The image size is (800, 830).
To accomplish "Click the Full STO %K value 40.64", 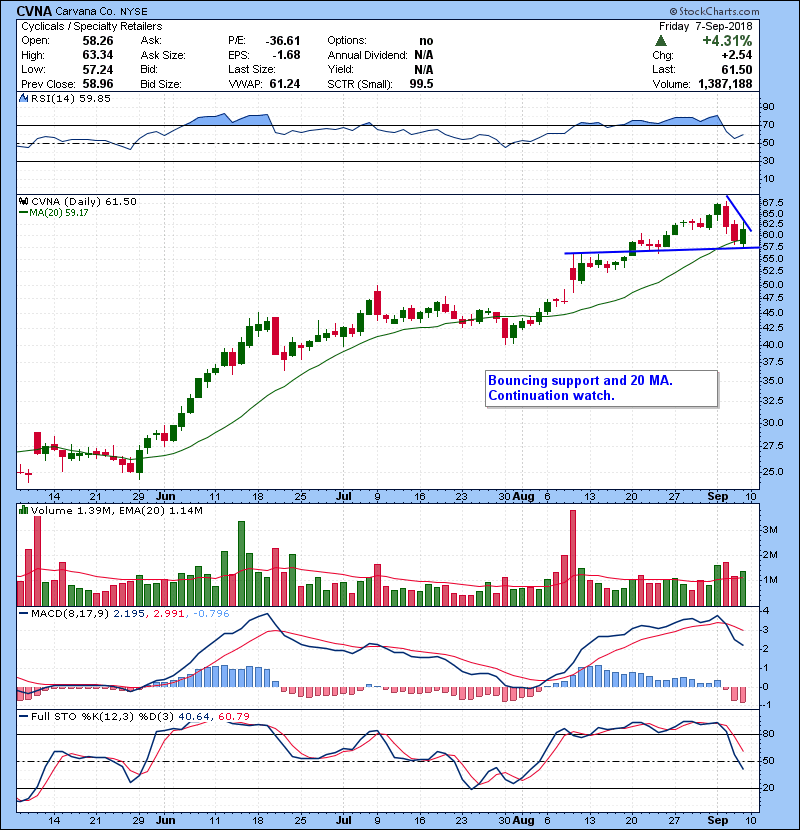I will pos(194,716).
